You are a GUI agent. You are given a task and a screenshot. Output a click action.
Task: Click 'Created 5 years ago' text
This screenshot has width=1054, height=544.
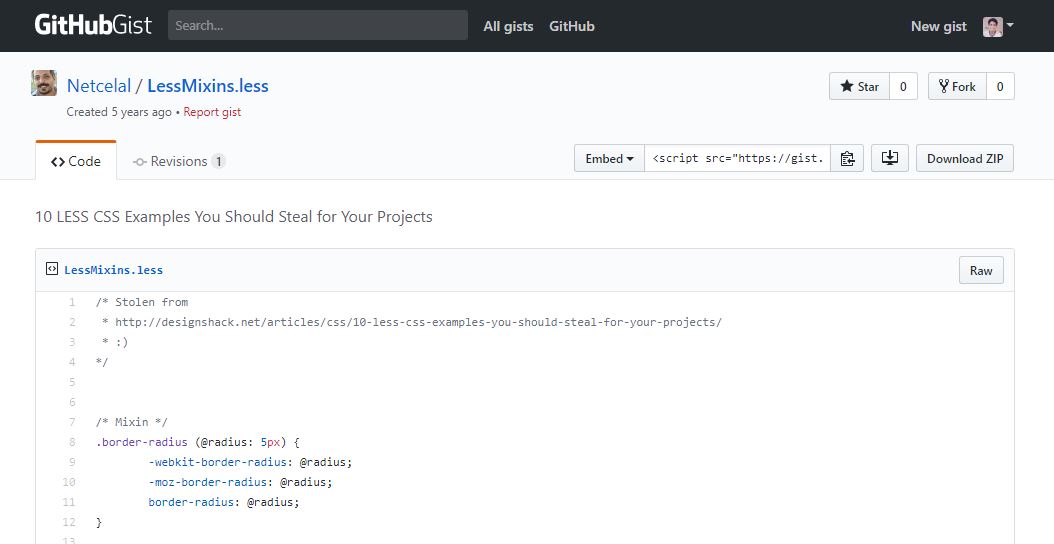click(119, 112)
